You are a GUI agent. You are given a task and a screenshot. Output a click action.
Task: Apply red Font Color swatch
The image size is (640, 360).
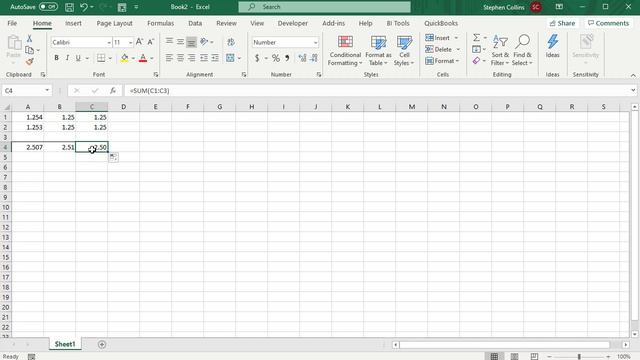pyautogui.click(x=143, y=58)
